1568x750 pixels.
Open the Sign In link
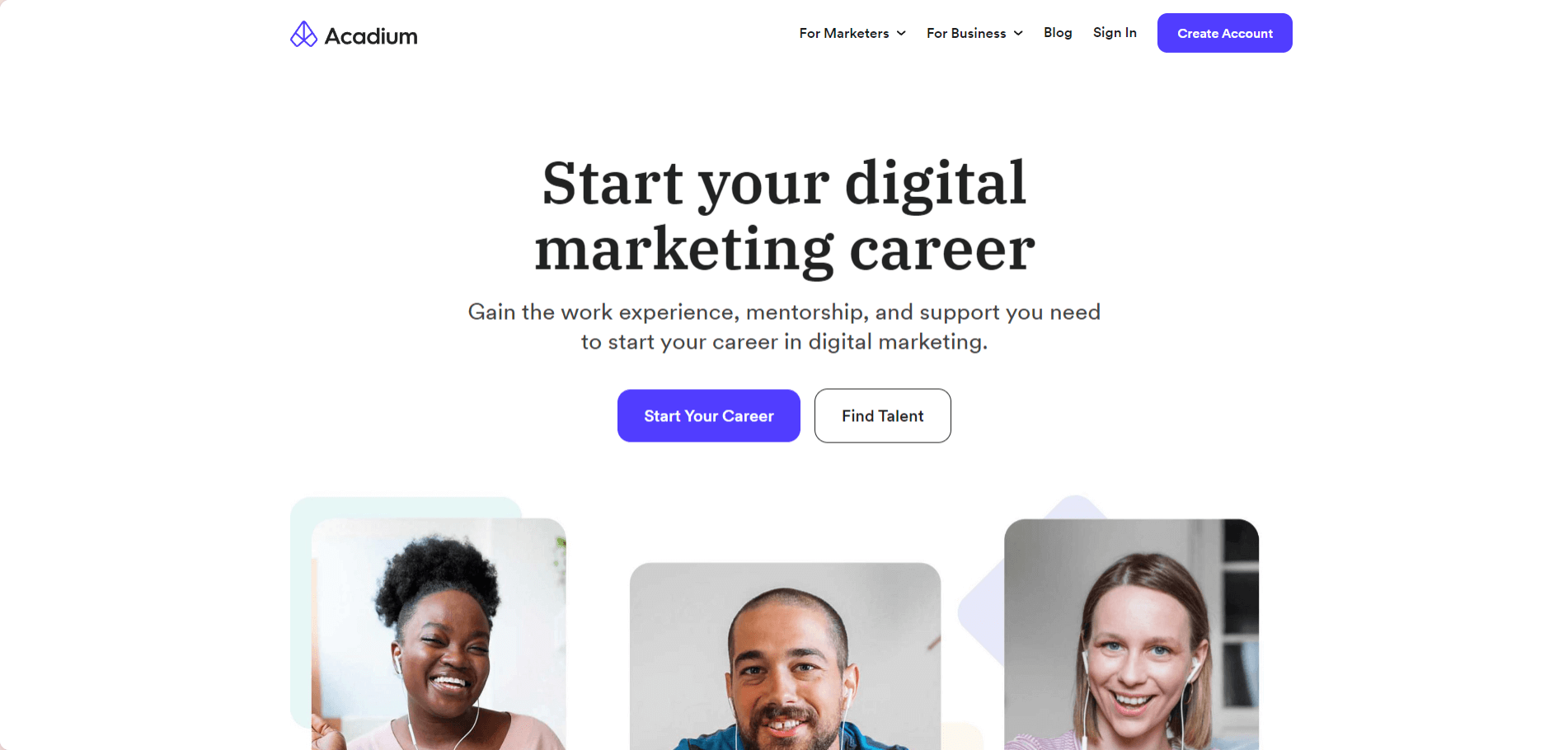(x=1115, y=32)
